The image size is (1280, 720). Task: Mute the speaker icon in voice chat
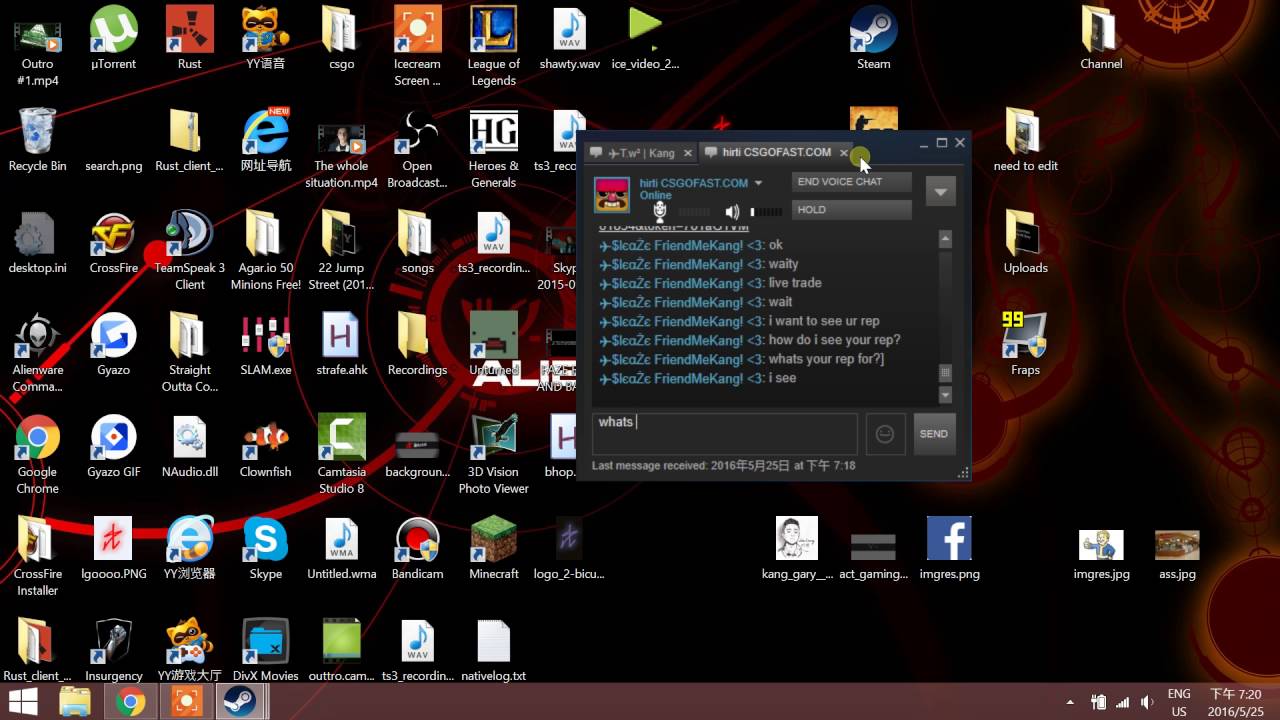[x=733, y=212]
